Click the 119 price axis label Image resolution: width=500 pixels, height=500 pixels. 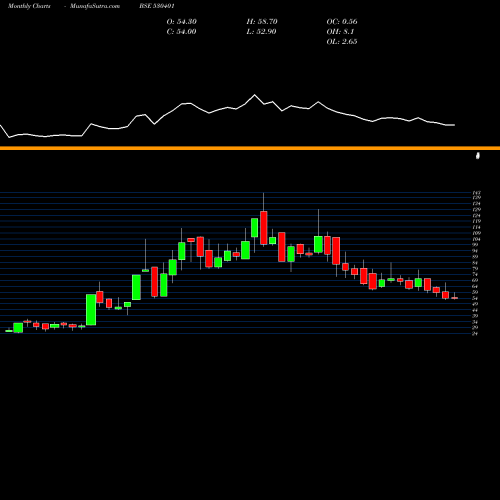point(476,221)
